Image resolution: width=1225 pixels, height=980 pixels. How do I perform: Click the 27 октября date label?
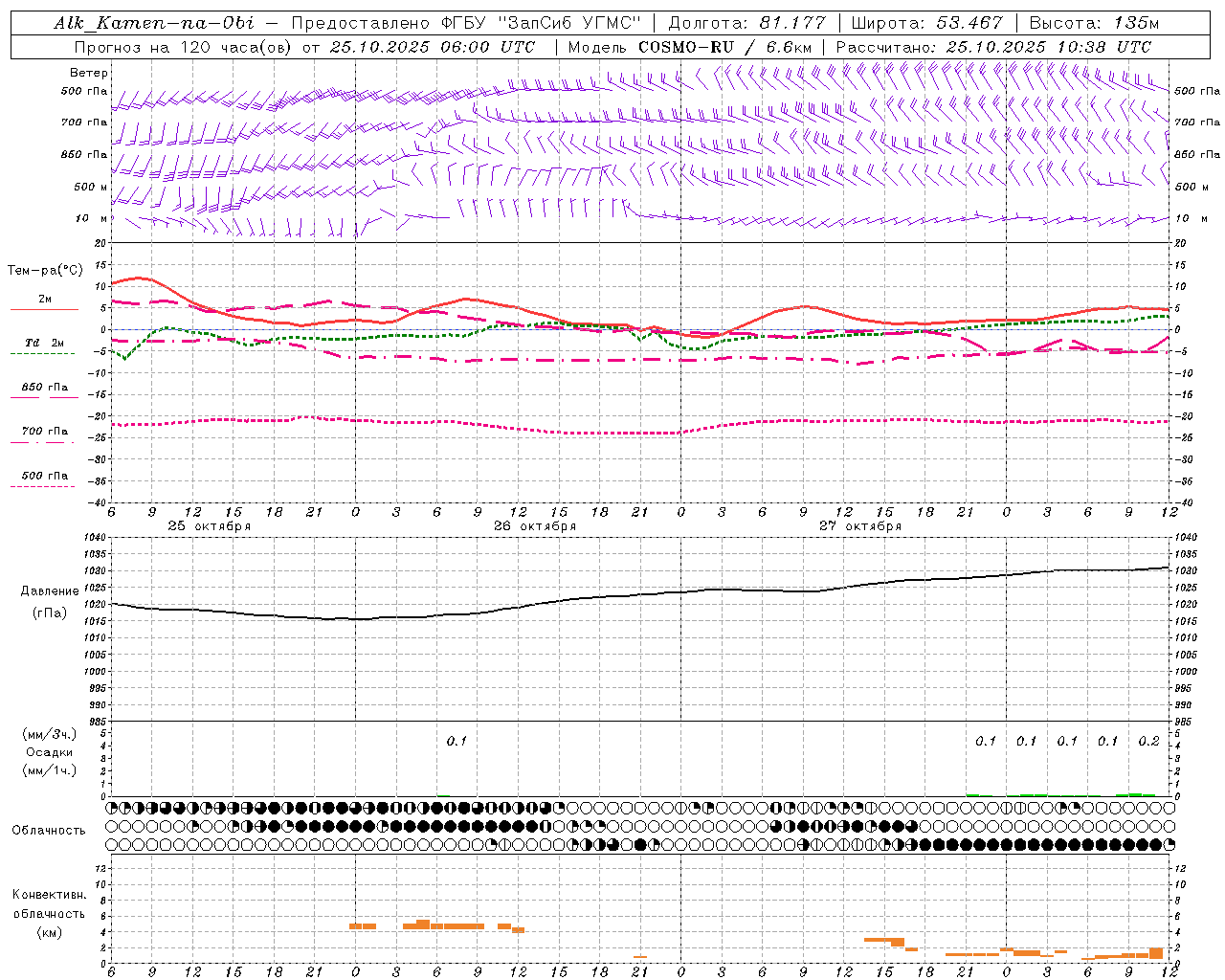click(860, 526)
